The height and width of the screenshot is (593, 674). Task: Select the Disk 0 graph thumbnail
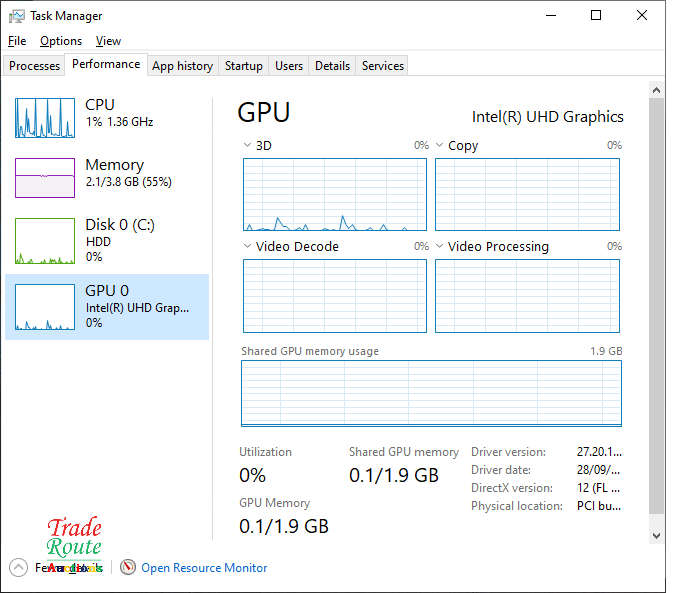(45, 241)
